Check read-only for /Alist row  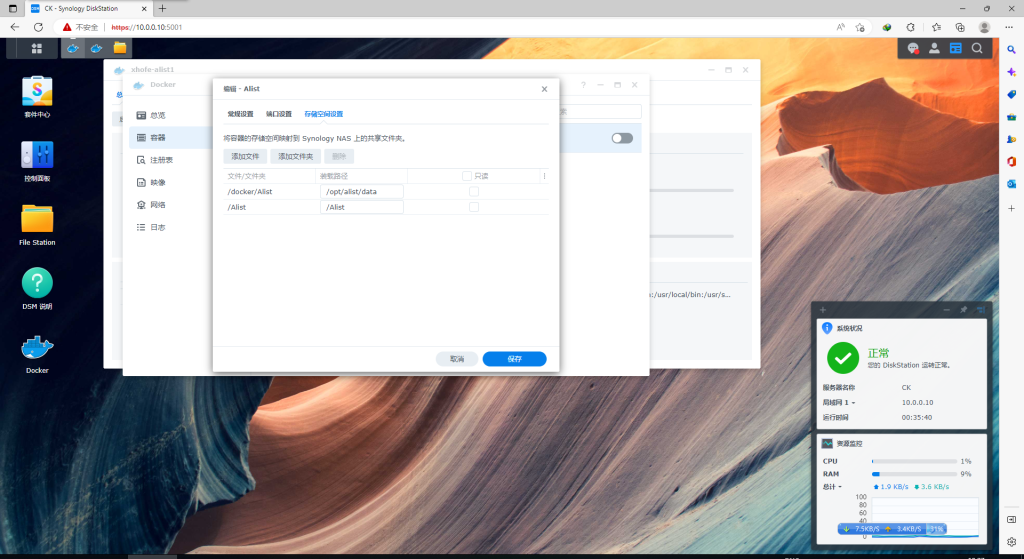[x=474, y=207]
